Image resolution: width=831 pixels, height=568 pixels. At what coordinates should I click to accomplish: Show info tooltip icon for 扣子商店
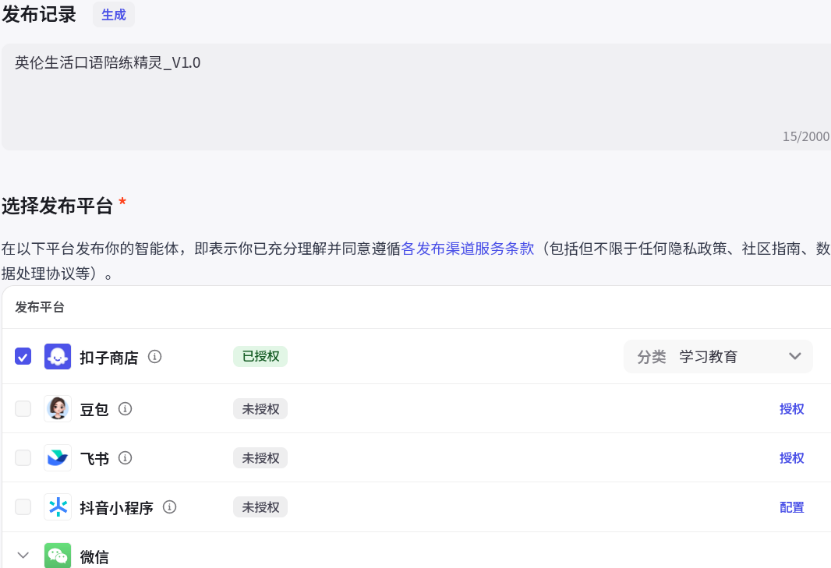coord(155,357)
